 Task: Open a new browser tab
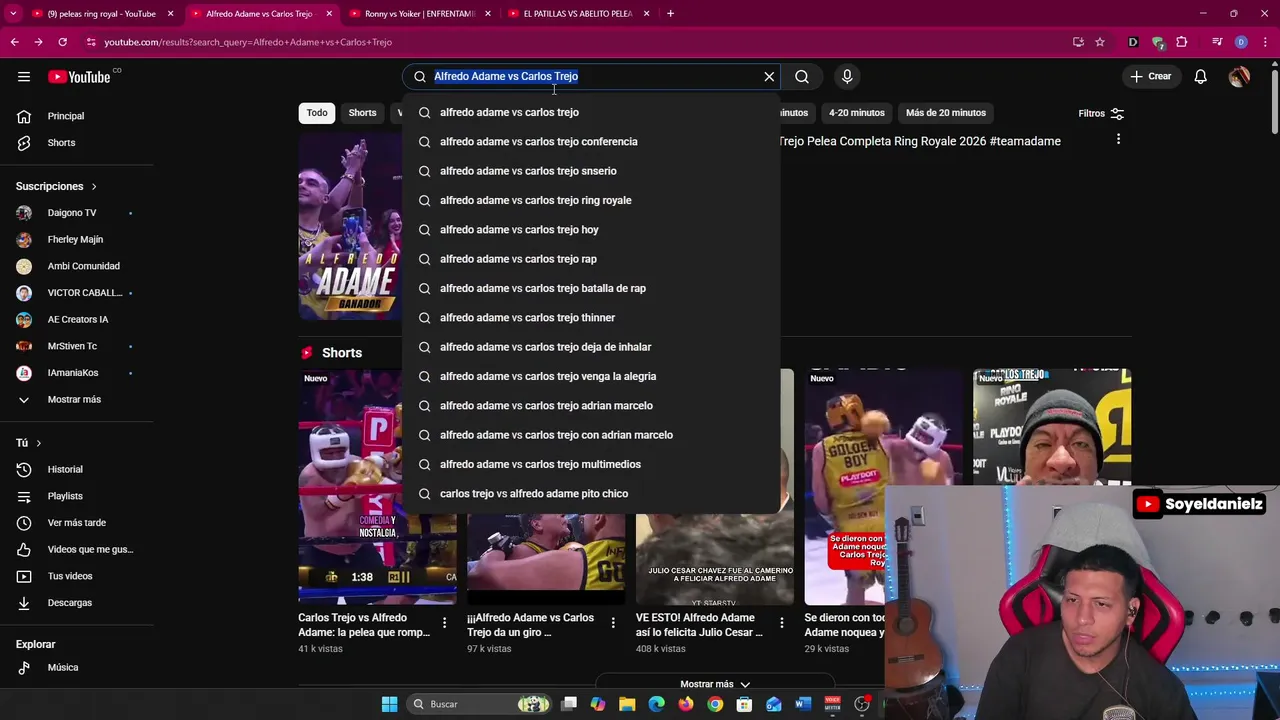tap(670, 14)
